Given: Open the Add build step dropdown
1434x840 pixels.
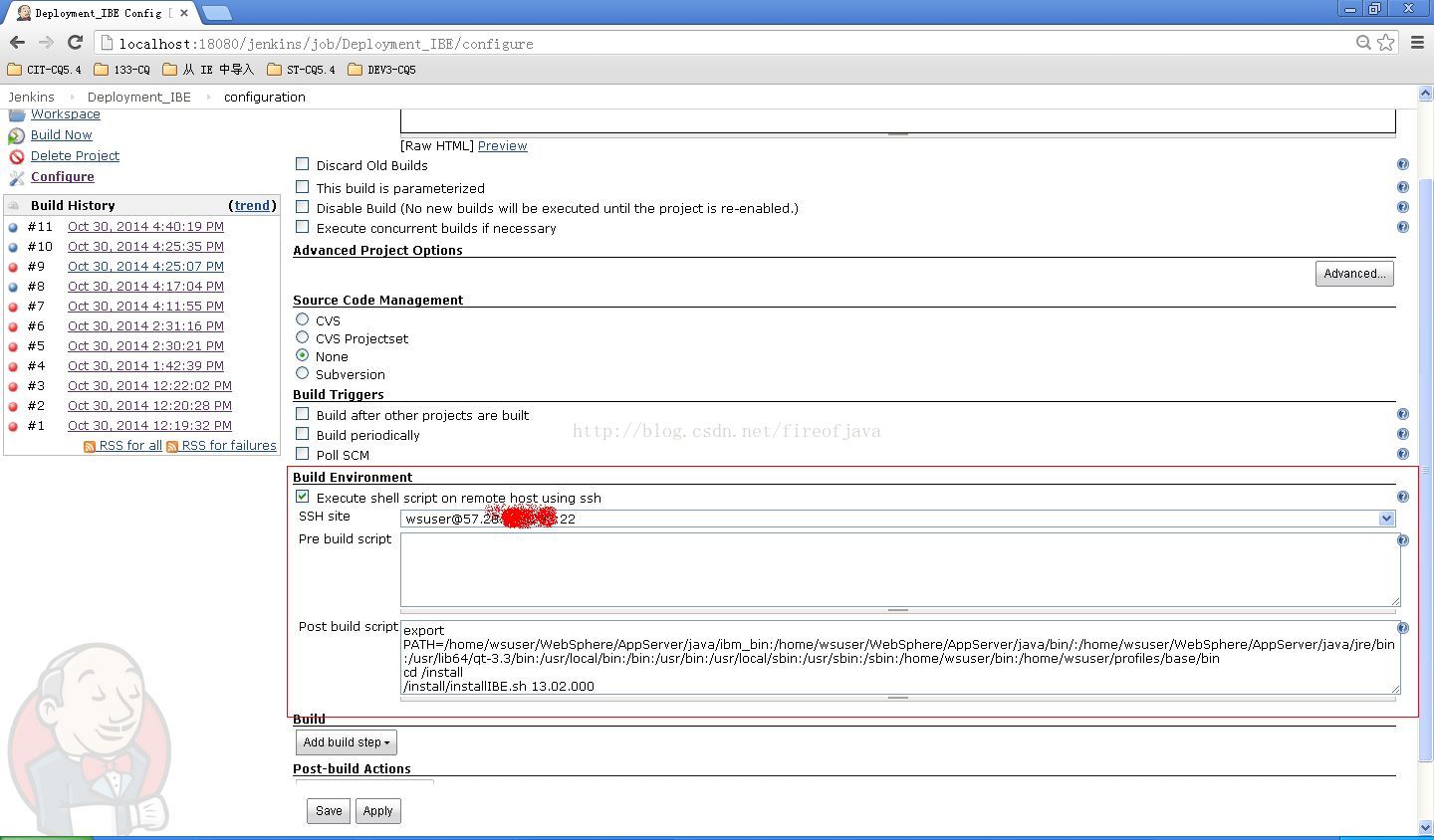Looking at the screenshot, I should point(347,742).
